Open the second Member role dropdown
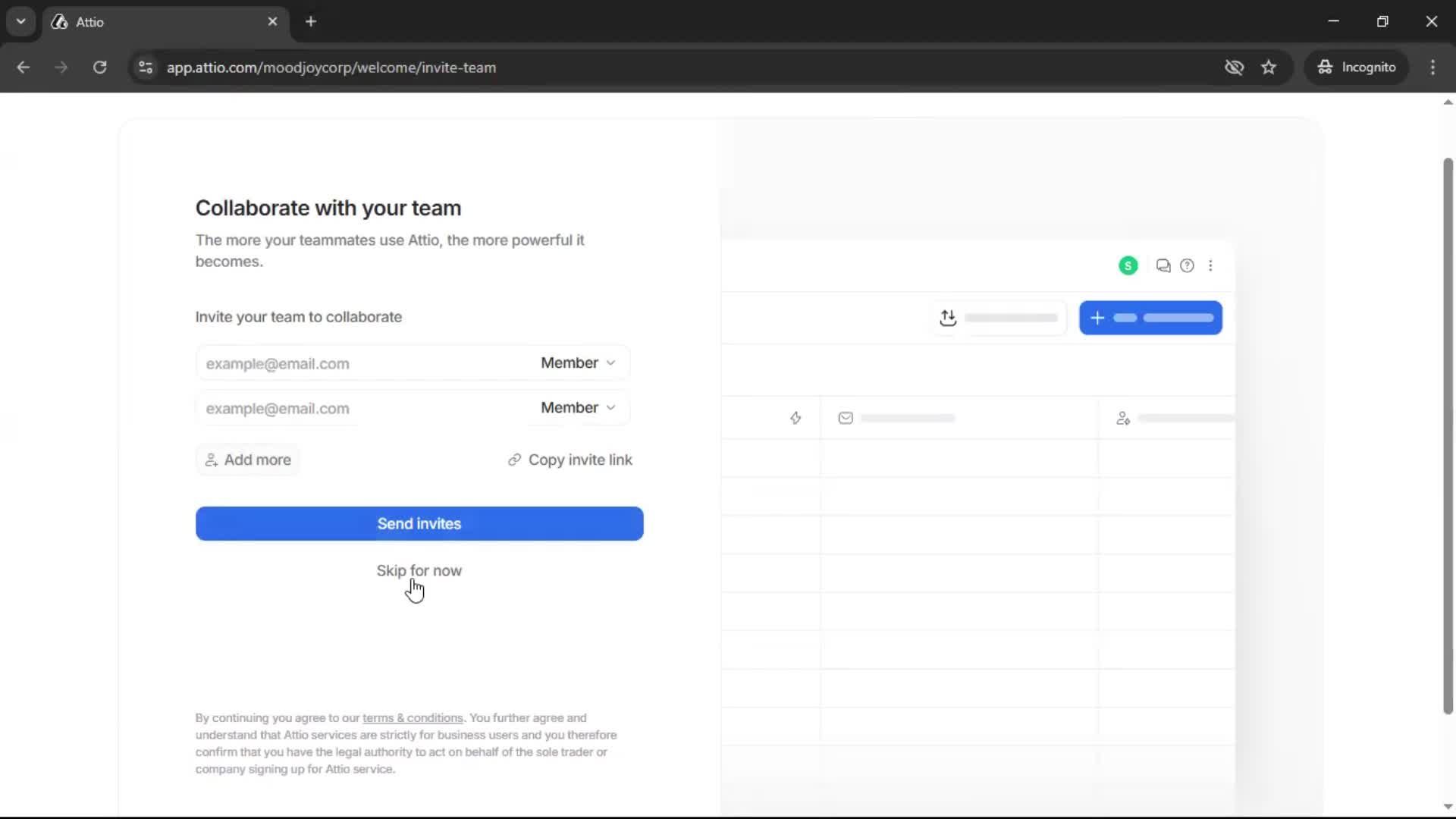 pyautogui.click(x=576, y=408)
